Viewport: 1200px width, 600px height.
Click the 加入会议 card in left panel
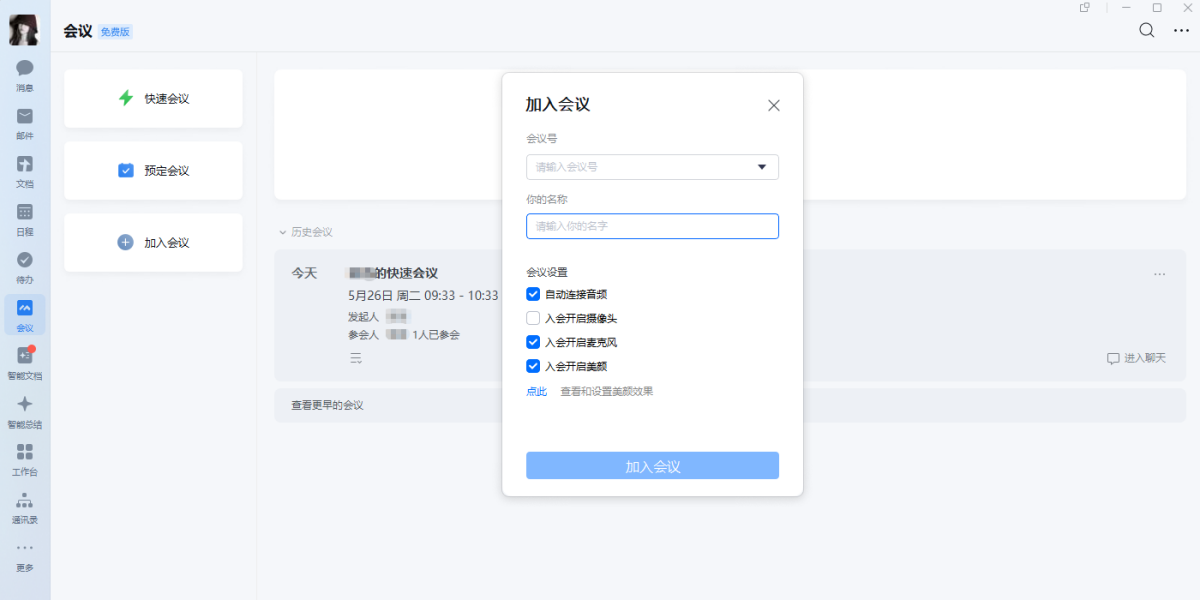pyautogui.click(x=153, y=242)
